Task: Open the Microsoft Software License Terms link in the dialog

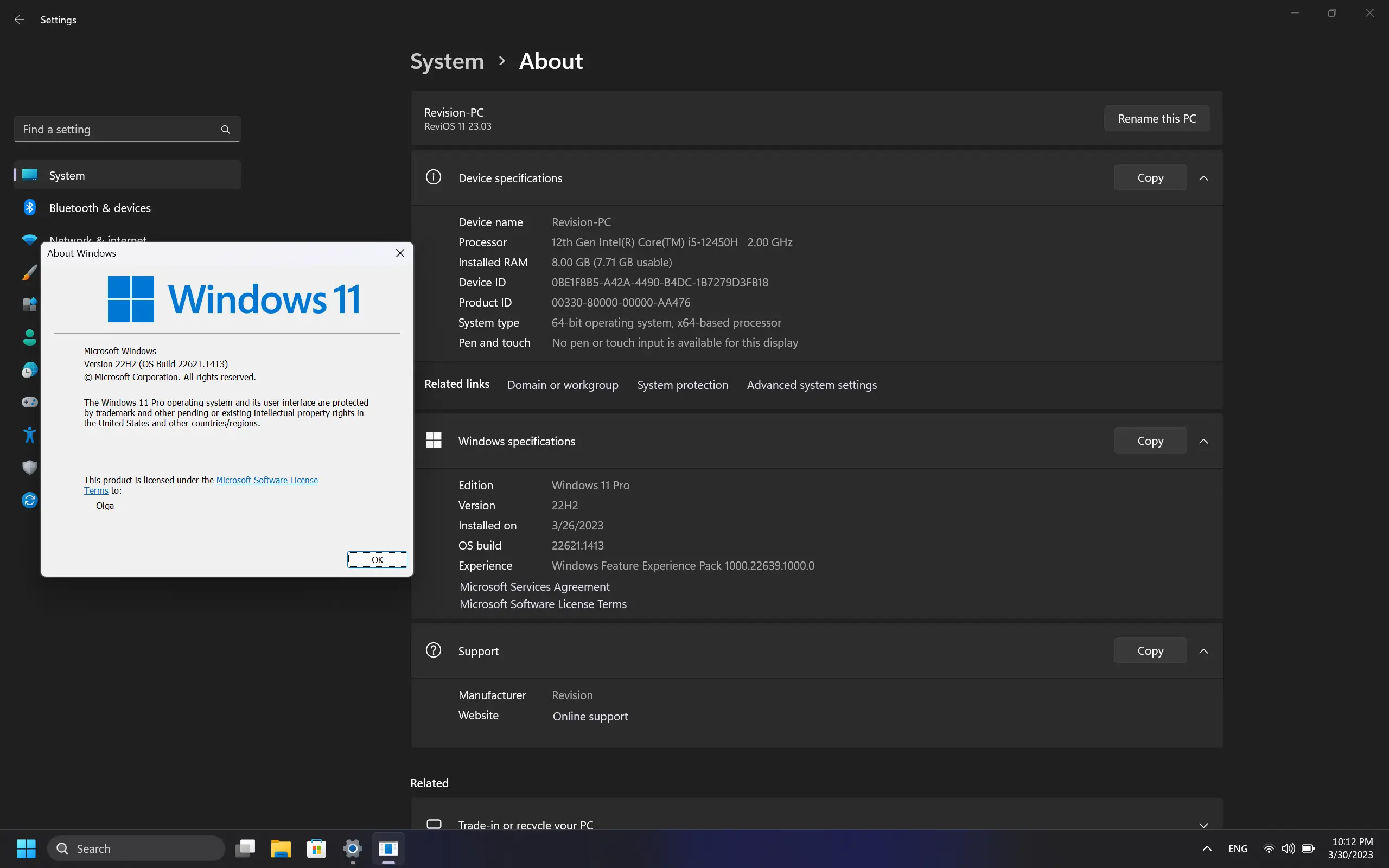Action: (x=267, y=481)
